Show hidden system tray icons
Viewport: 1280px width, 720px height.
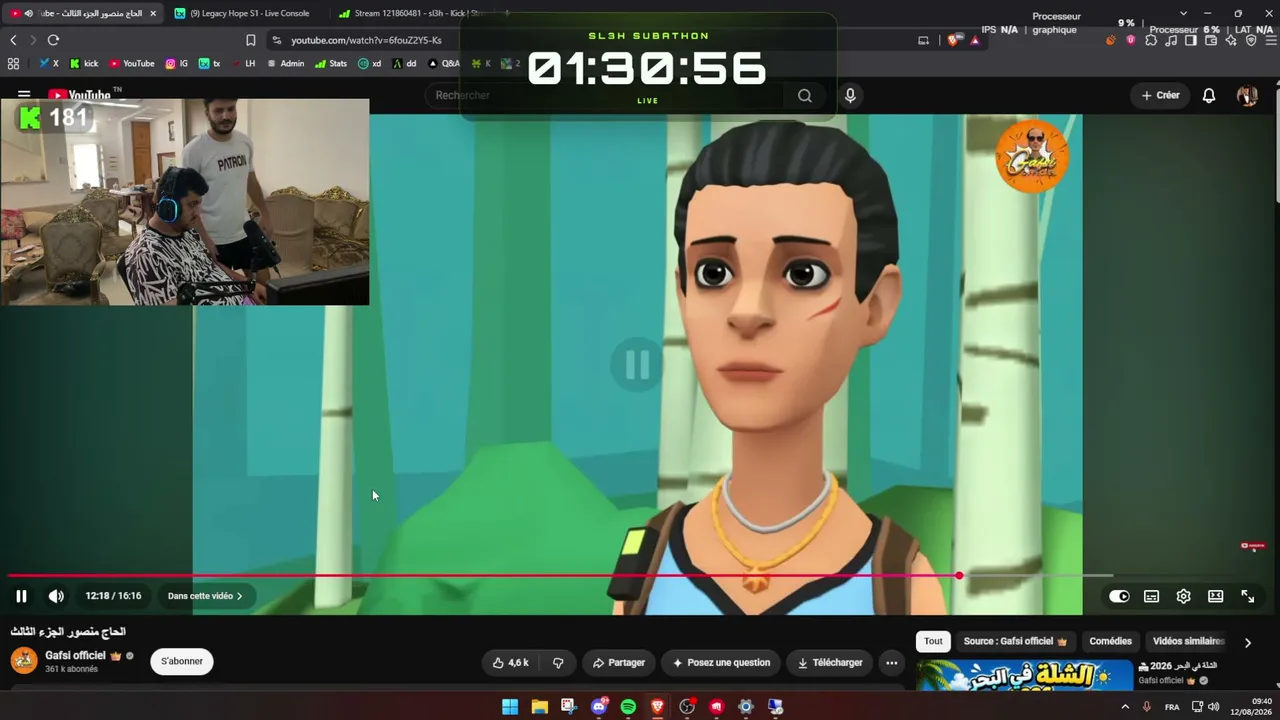[x=1125, y=707]
